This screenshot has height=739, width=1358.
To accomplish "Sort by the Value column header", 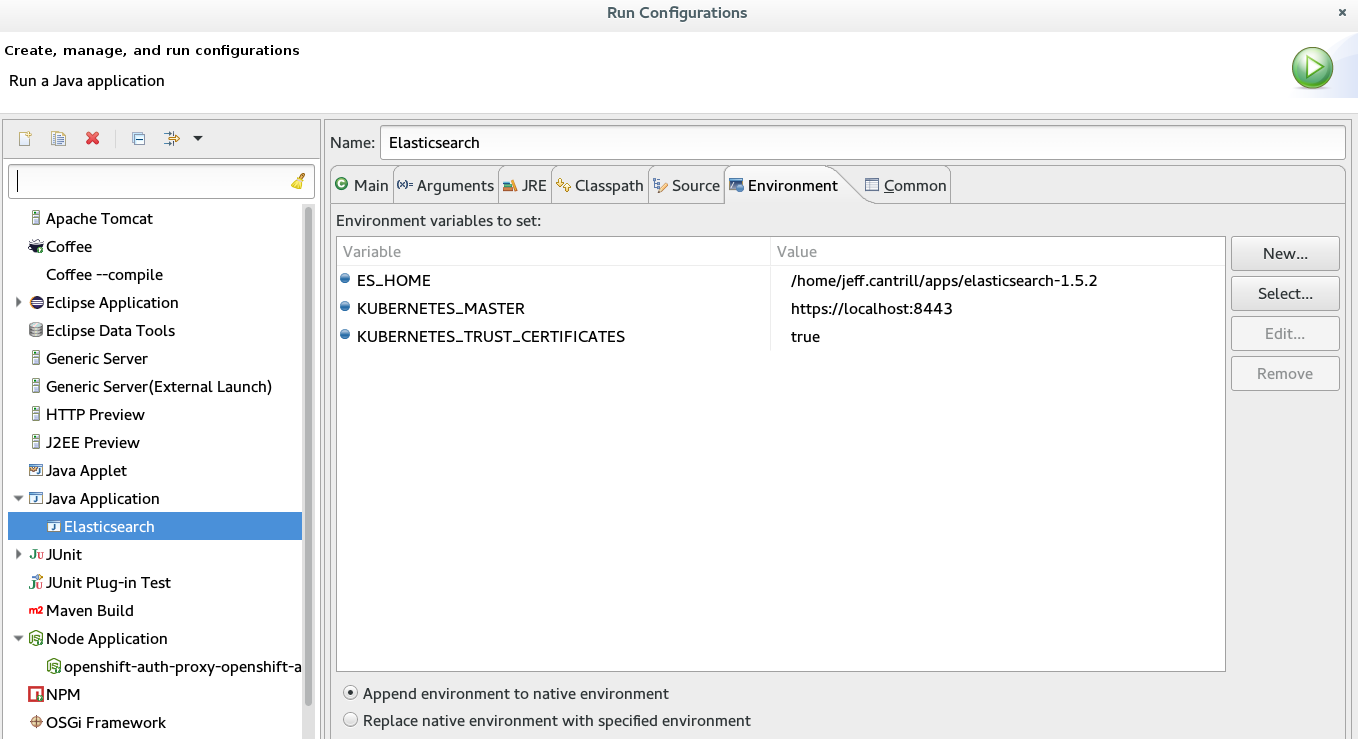I will (997, 251).
